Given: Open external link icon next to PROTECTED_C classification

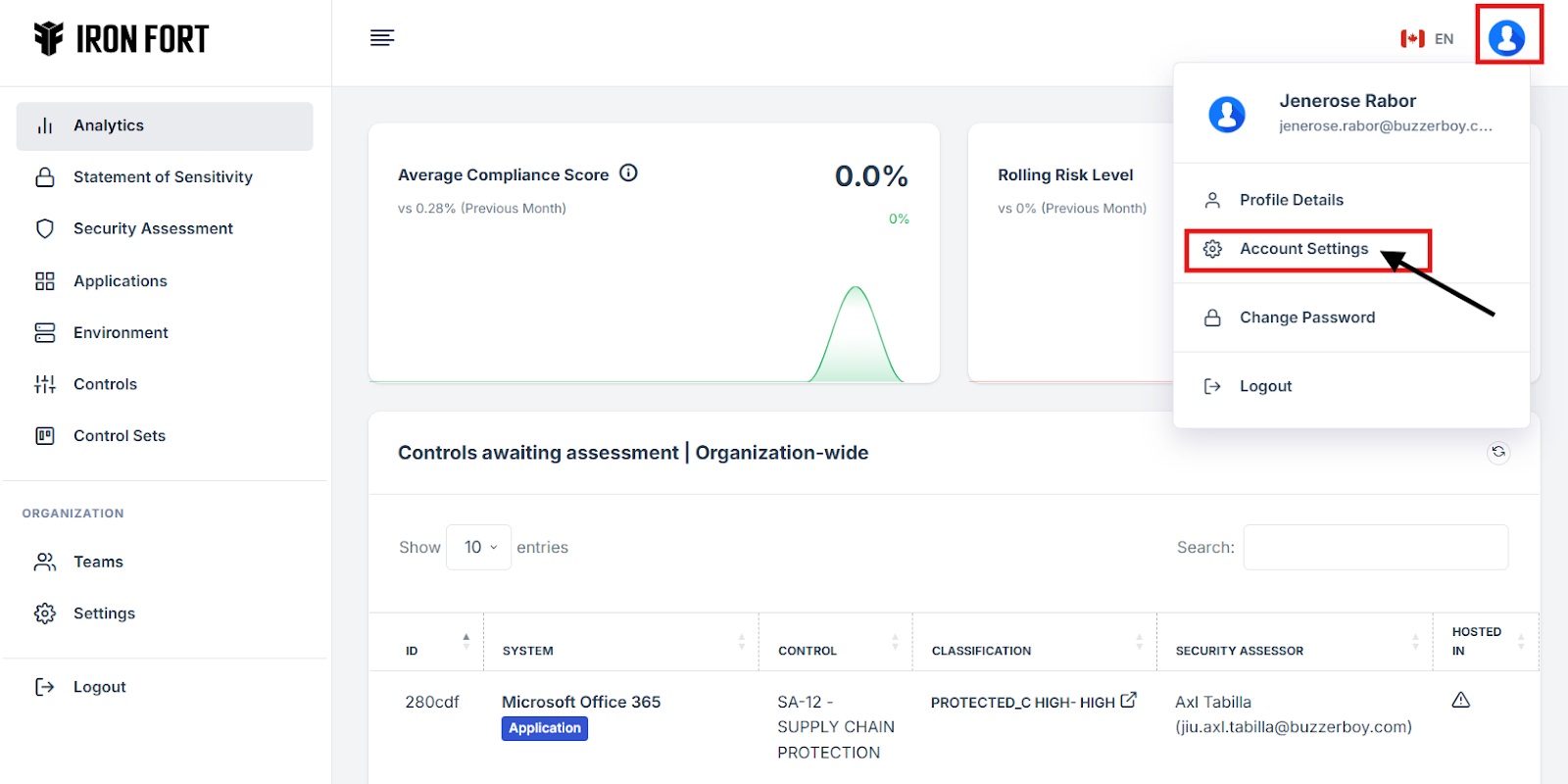Looking at the screenshot, I should click(x=1129, y=700).
